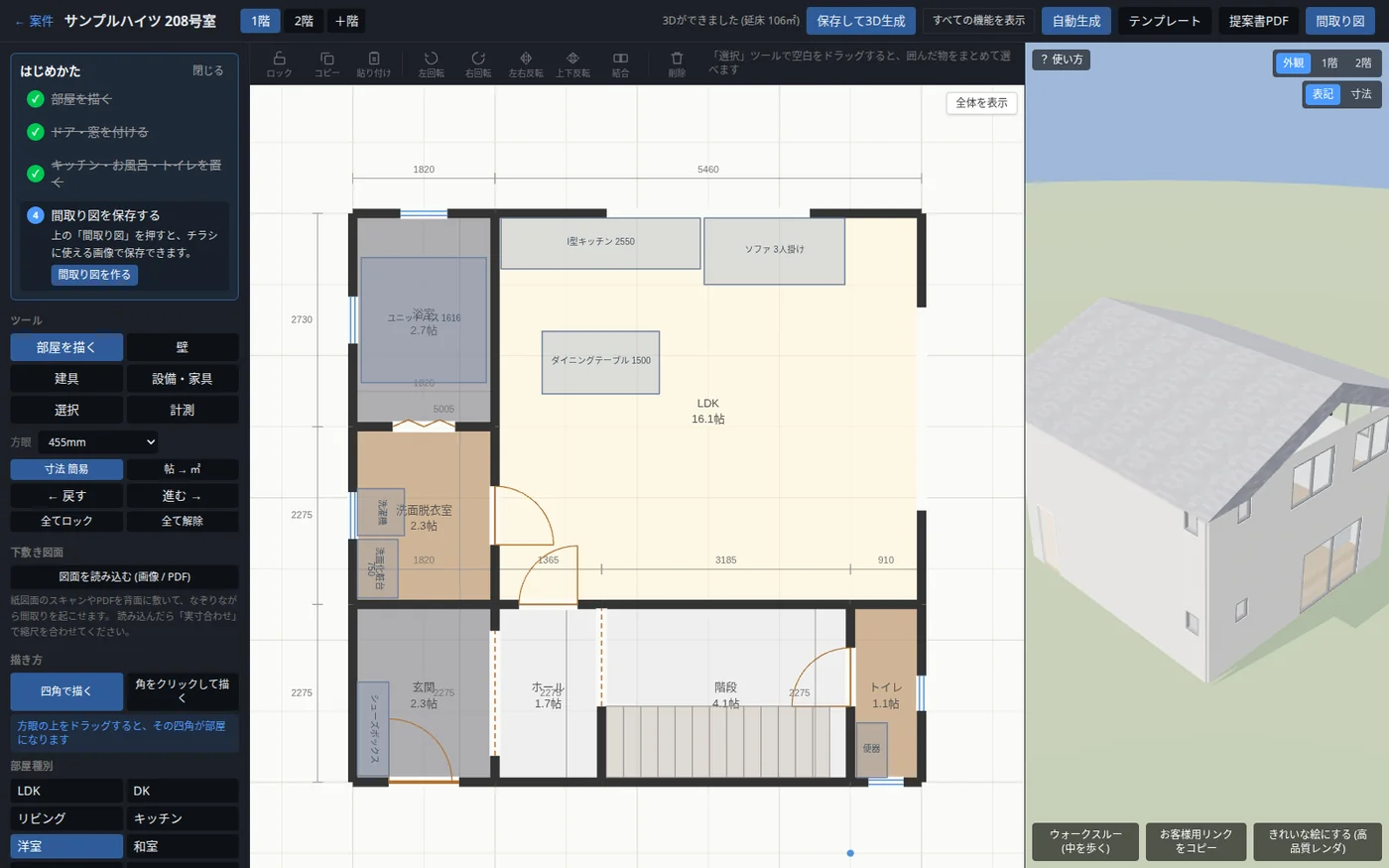Click the green check beside ドア・窓を付ける step
This screenshot has width=1389, height=868.
[36, 132]
